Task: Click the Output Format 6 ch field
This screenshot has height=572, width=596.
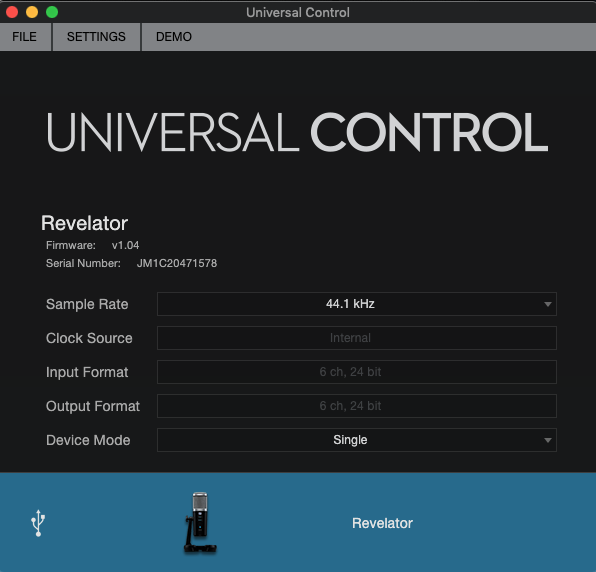Action: (x=357, y=406)
